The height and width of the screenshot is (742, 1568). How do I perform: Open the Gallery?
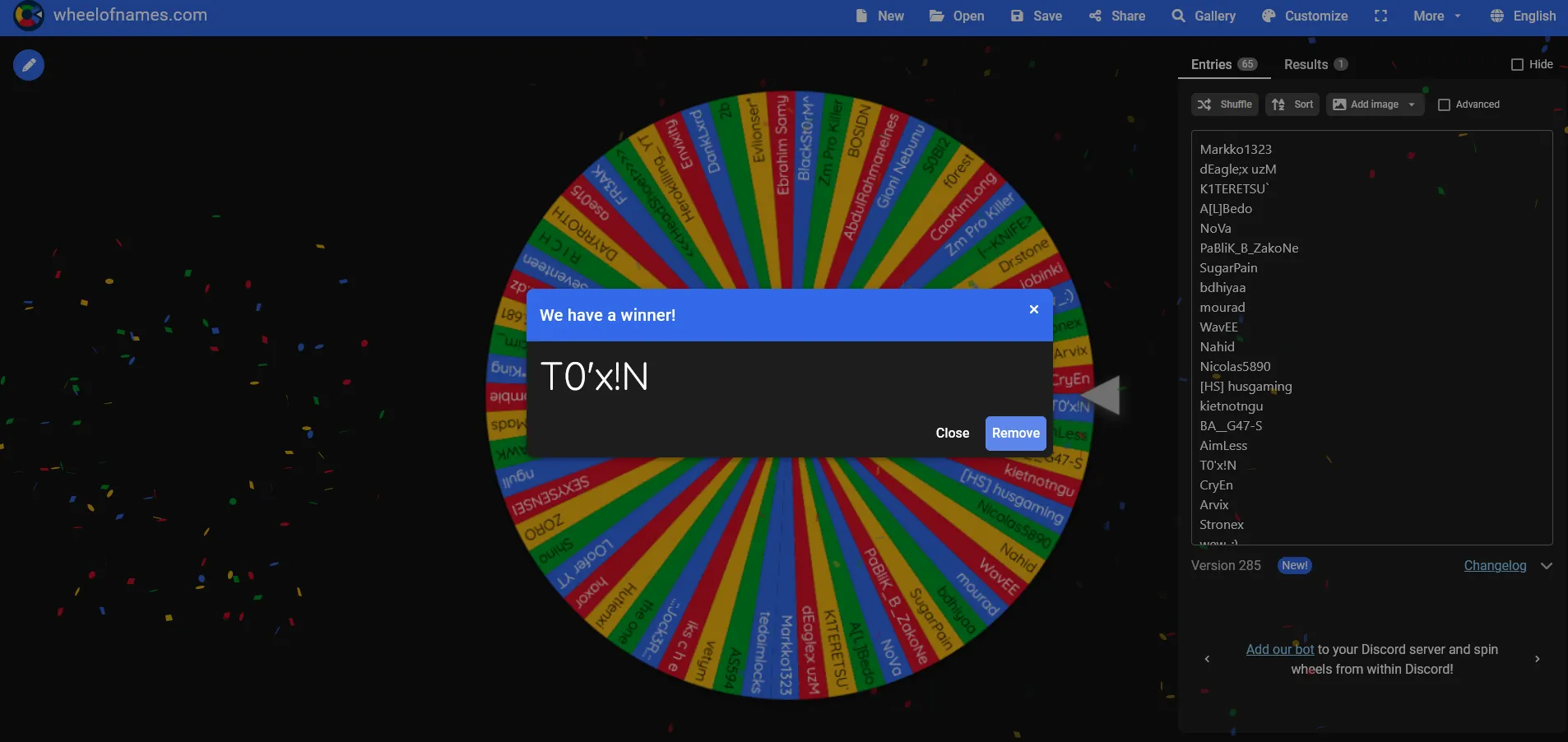1204,16
